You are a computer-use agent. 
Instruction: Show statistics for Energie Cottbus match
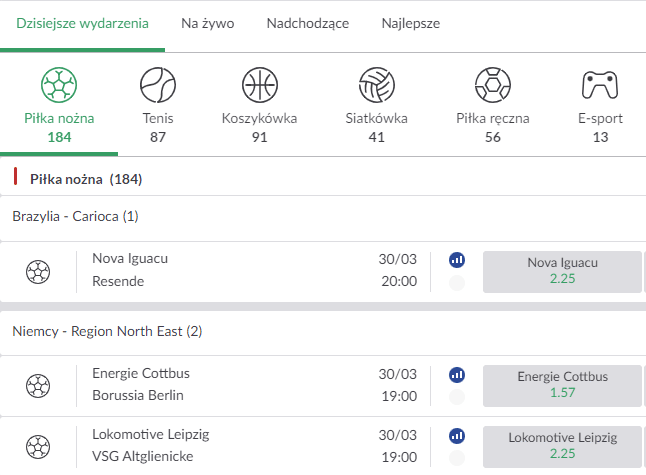pyautogui.click(x=457, y=375)
